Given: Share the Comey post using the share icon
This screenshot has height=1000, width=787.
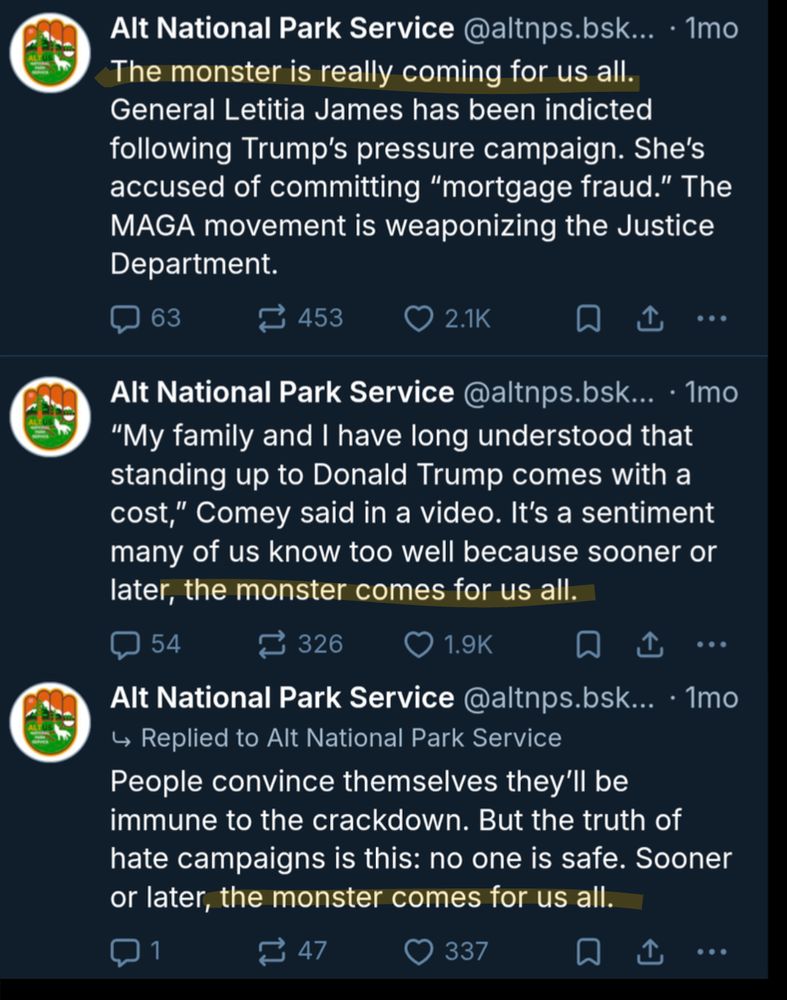Looking at the screenshot, I should [x=649, y=644].
